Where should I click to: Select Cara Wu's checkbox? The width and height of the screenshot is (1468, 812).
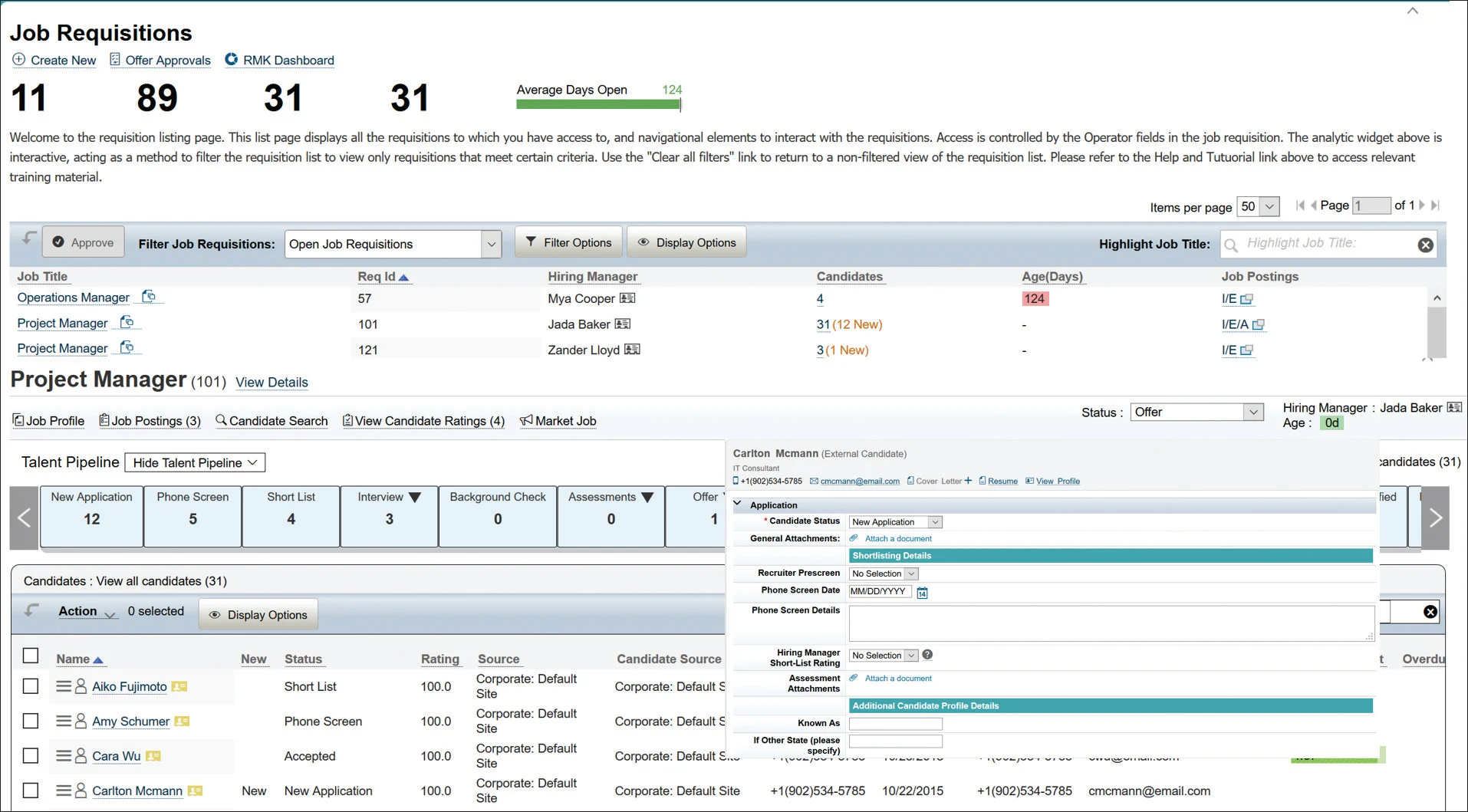tap(31, 755)
